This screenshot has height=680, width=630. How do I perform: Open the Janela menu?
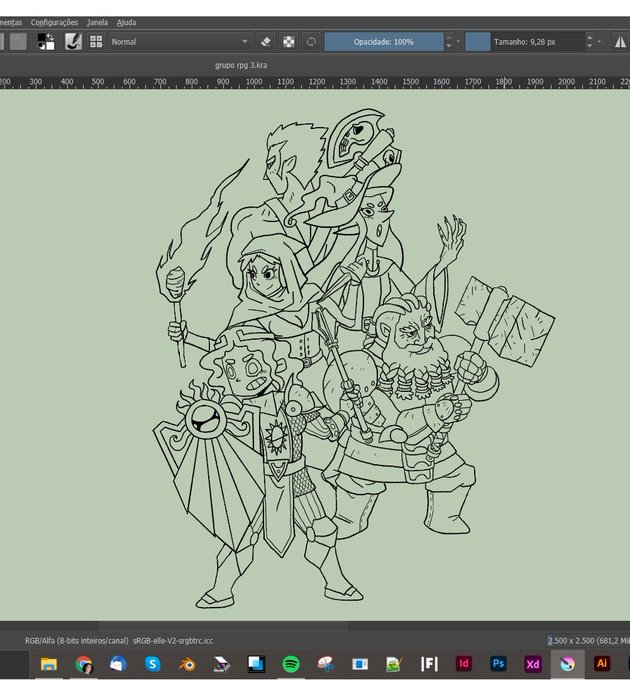[x=97, y=22]
